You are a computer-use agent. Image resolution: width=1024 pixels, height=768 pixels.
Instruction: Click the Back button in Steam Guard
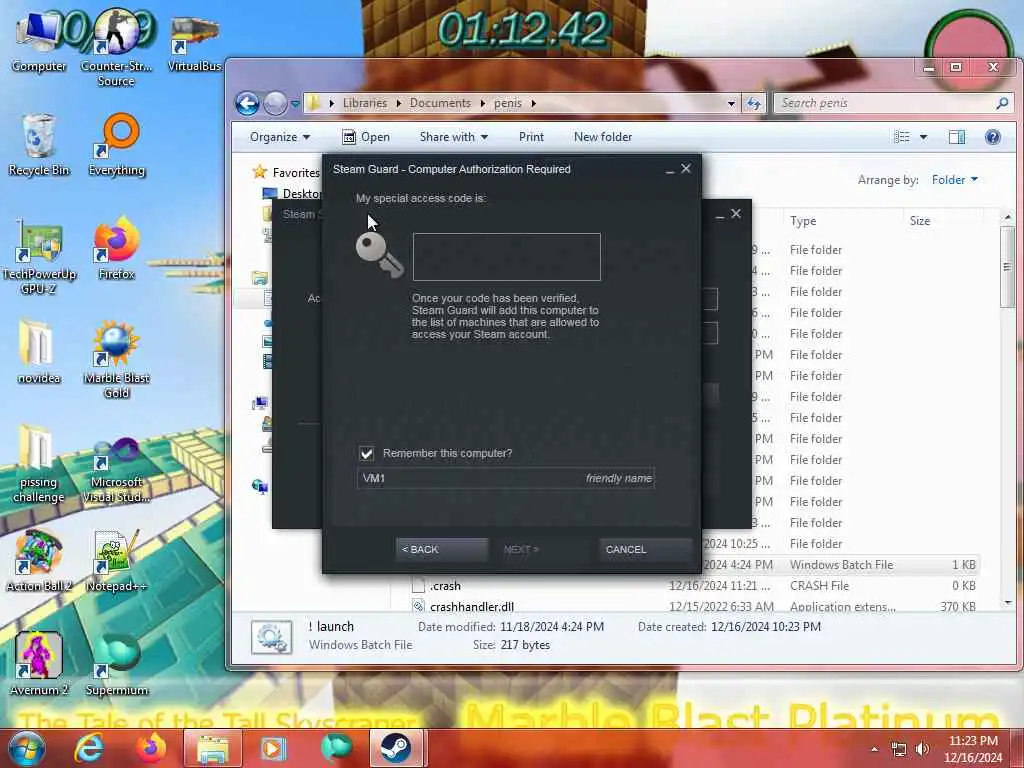441,549
